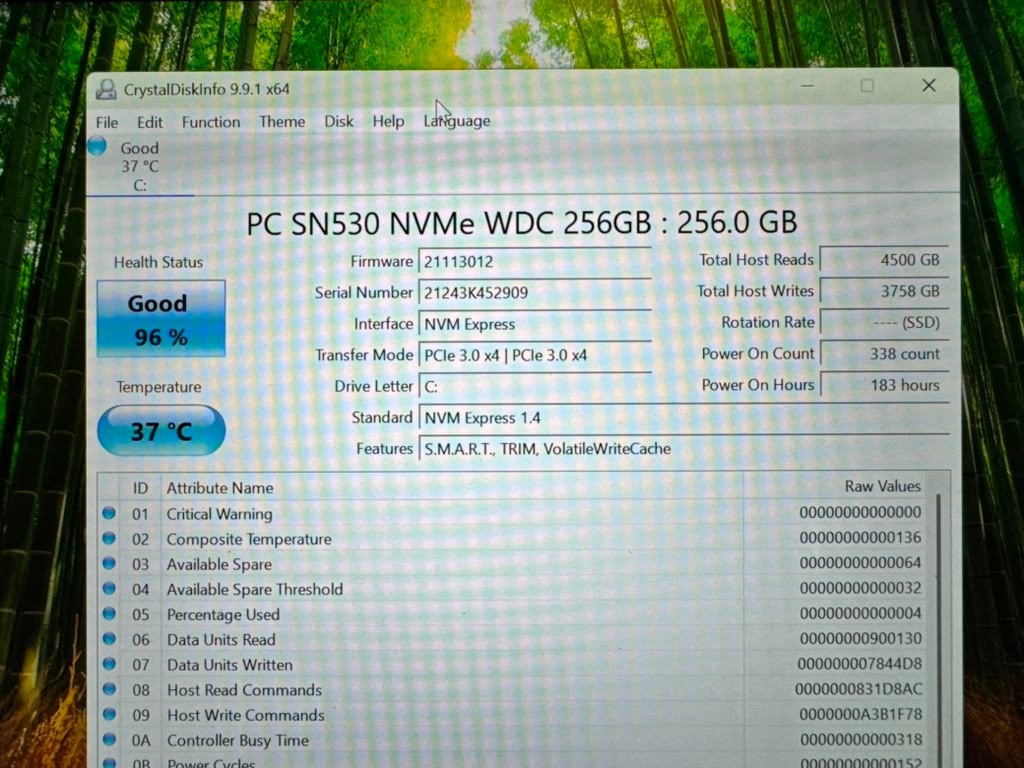Select the Controller Busy Time attribute name
The height and width of the screenshot is (768, 1024).
pos(238,741)
